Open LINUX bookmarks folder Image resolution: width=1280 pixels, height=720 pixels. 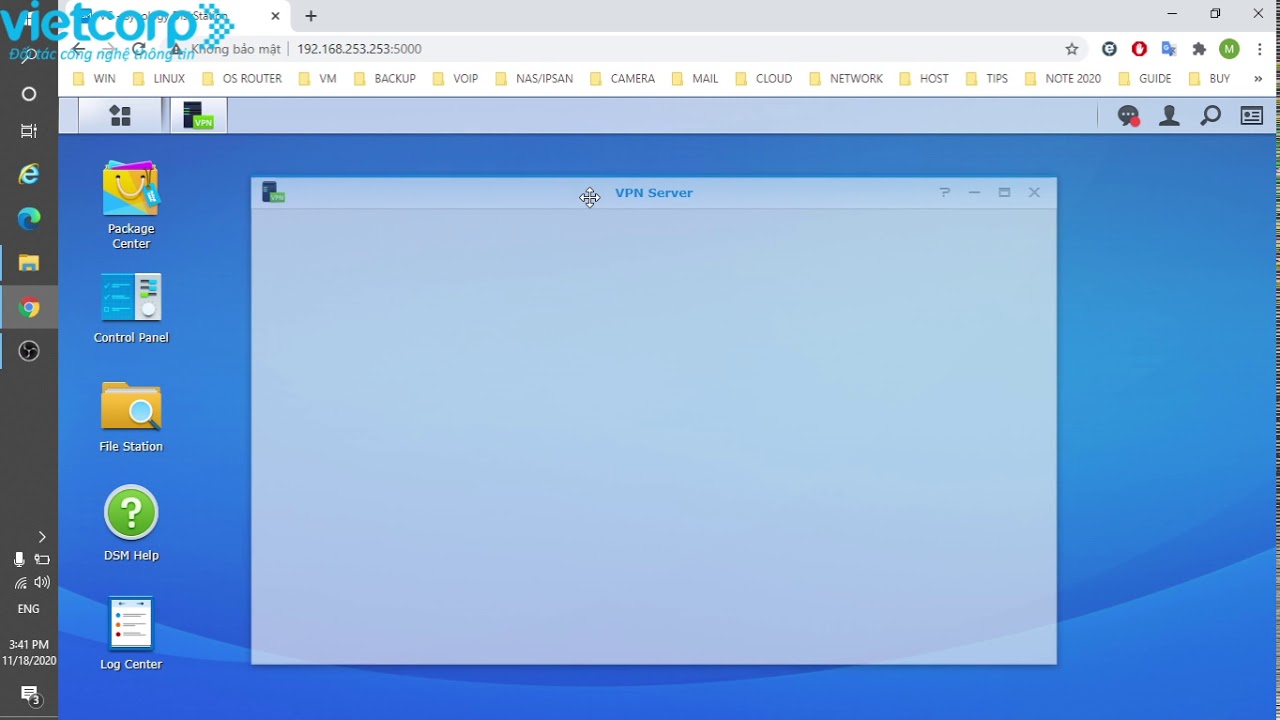(x=159, y=79)
